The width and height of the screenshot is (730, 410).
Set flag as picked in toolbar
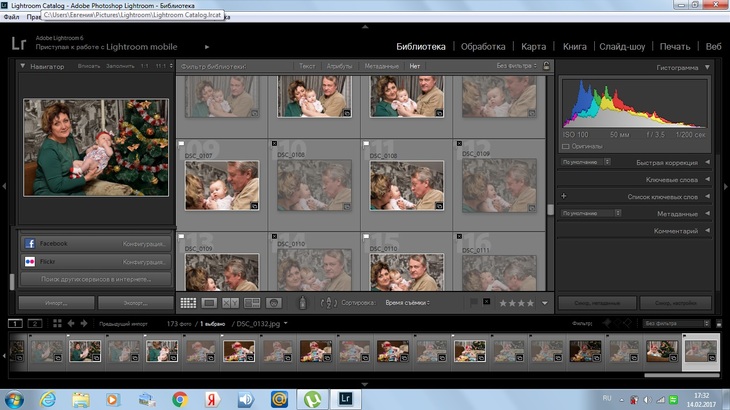(x=474, y=302)
